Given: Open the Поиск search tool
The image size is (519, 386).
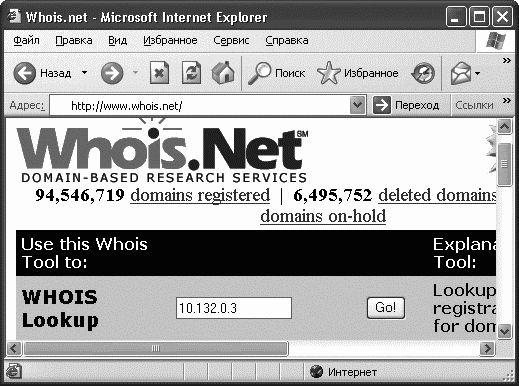Looking at the screenshot, I should tap(276, 73).
